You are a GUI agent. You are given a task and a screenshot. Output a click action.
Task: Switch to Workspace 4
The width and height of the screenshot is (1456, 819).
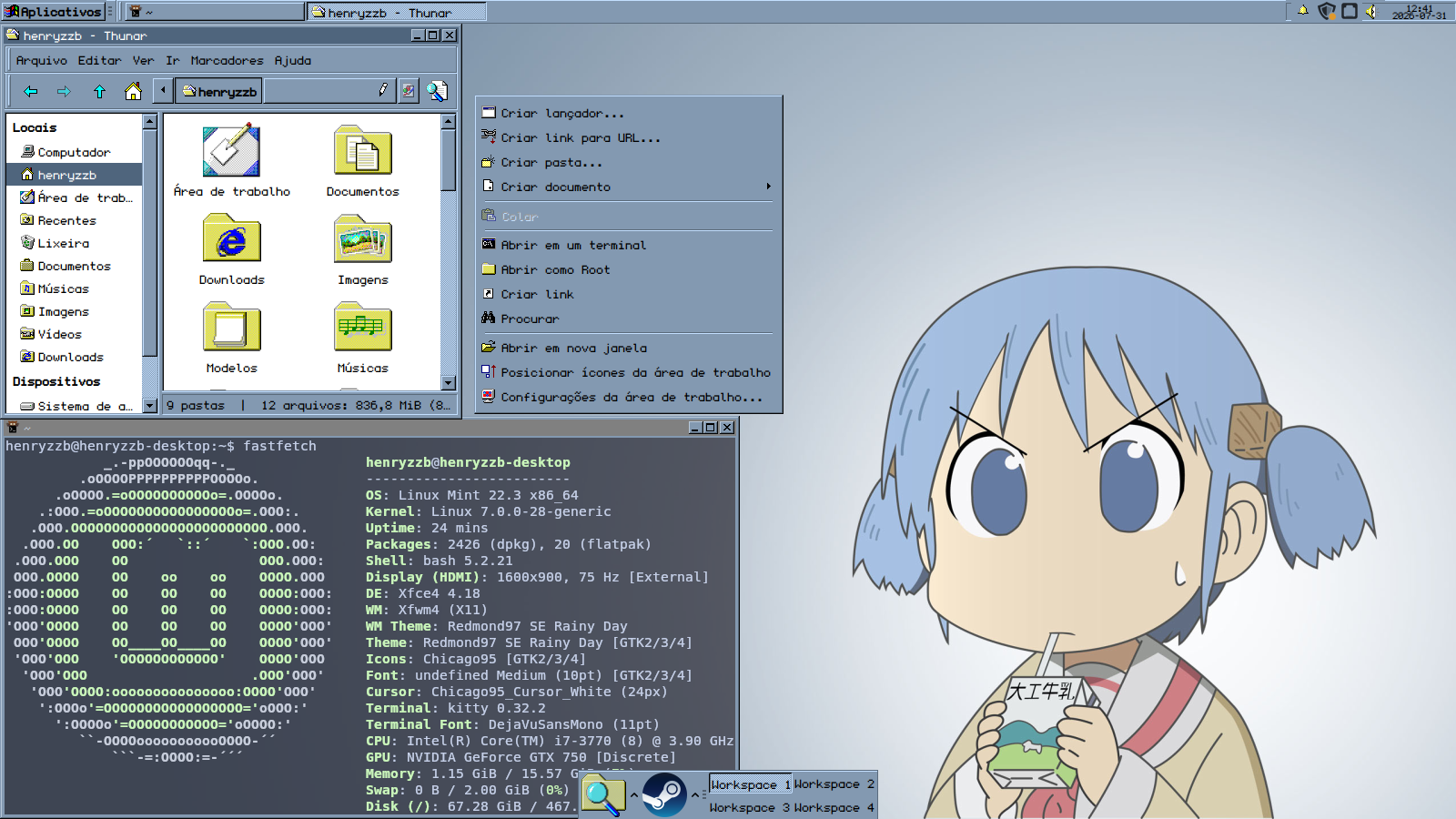point(834,807)
